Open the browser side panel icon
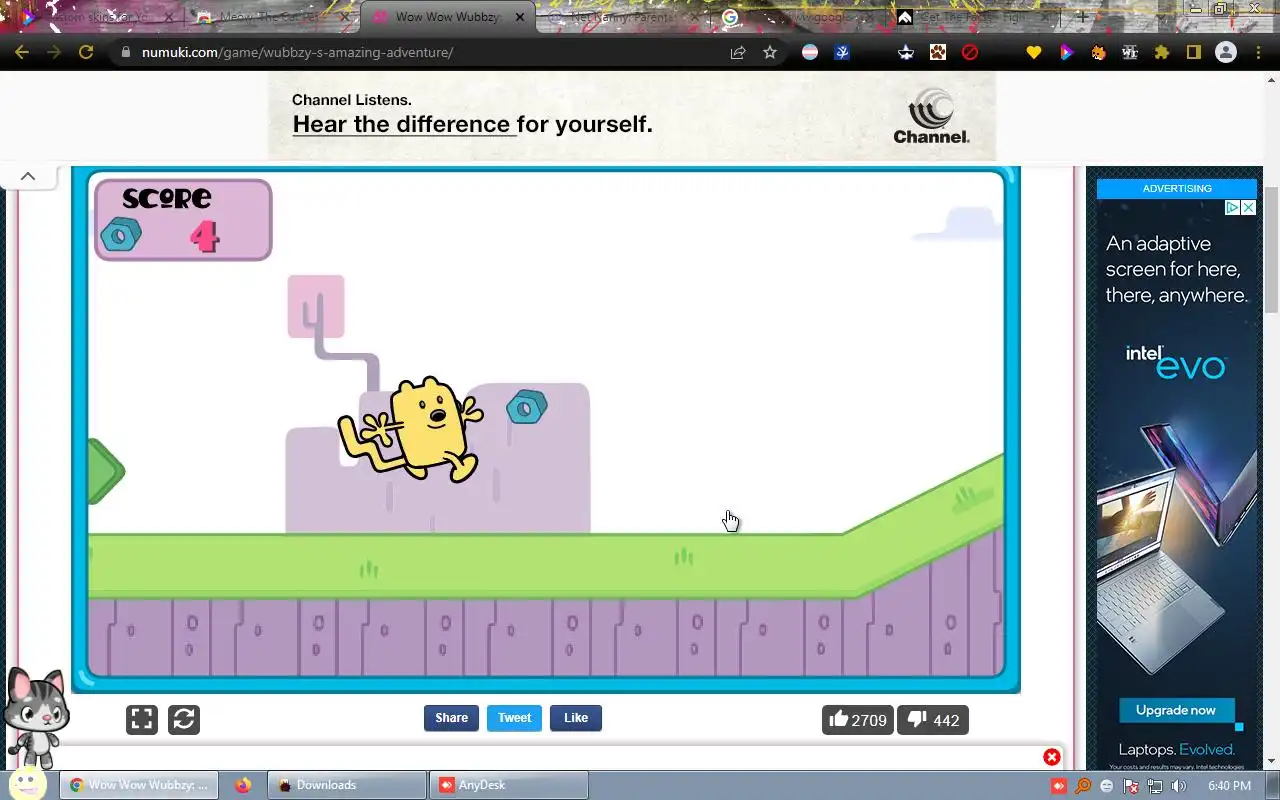The height and width of the screenshot is (800, 1280). (1194, 52)
